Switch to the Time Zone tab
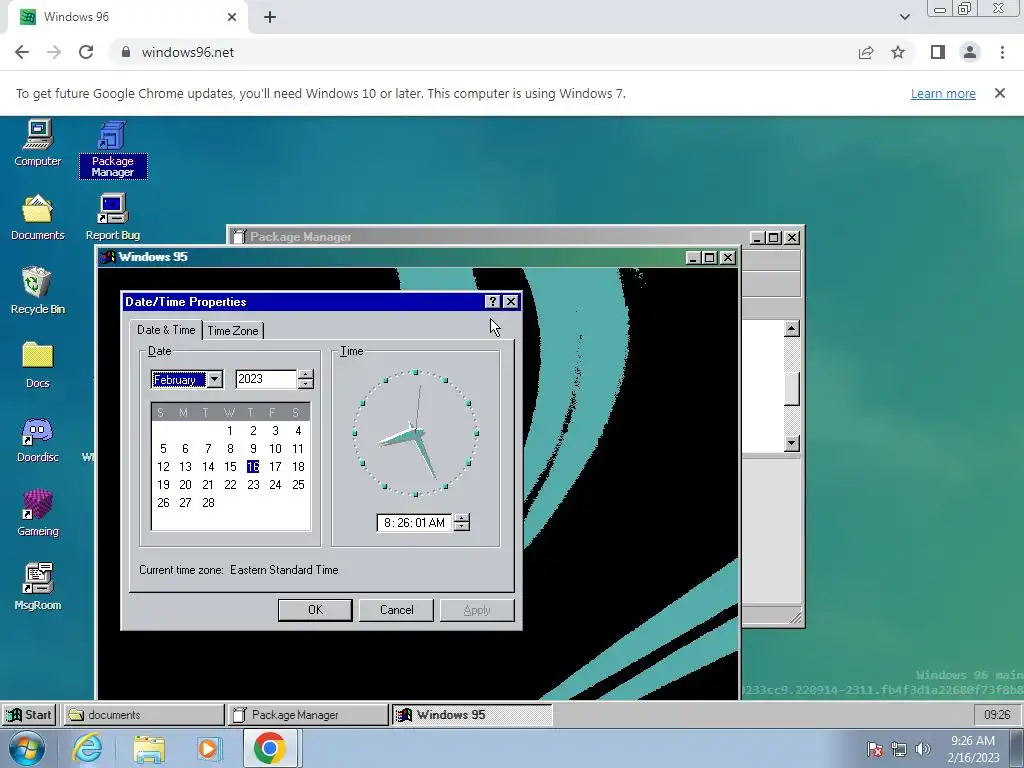Viewport: 1024px width, 768px height. [232, 330]
